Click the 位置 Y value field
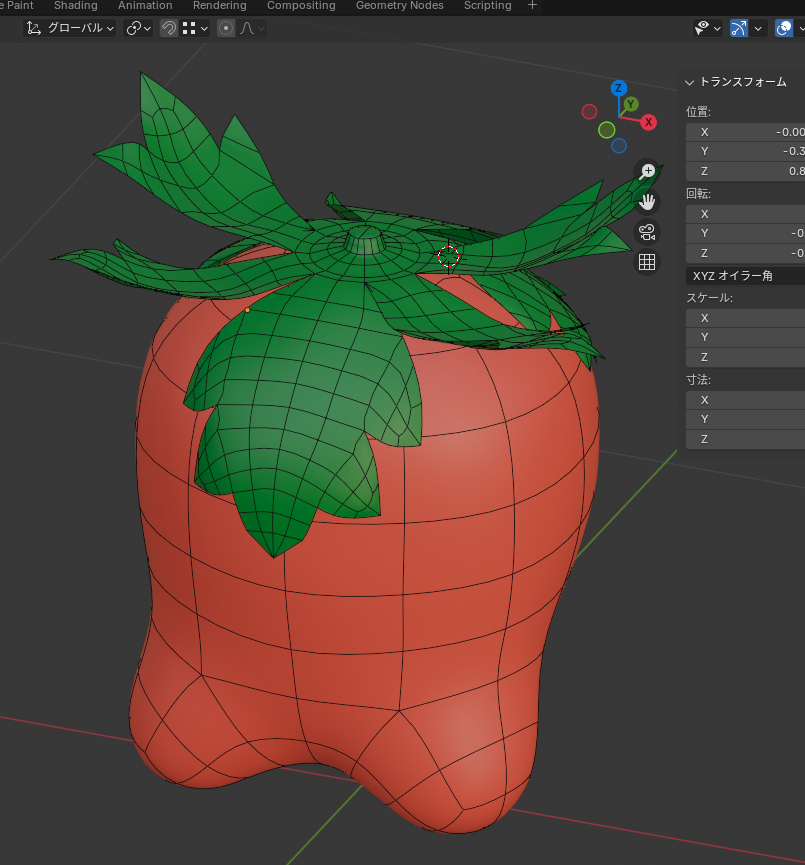The width and height of the screenshot is (805, 865). pos(745,151)
